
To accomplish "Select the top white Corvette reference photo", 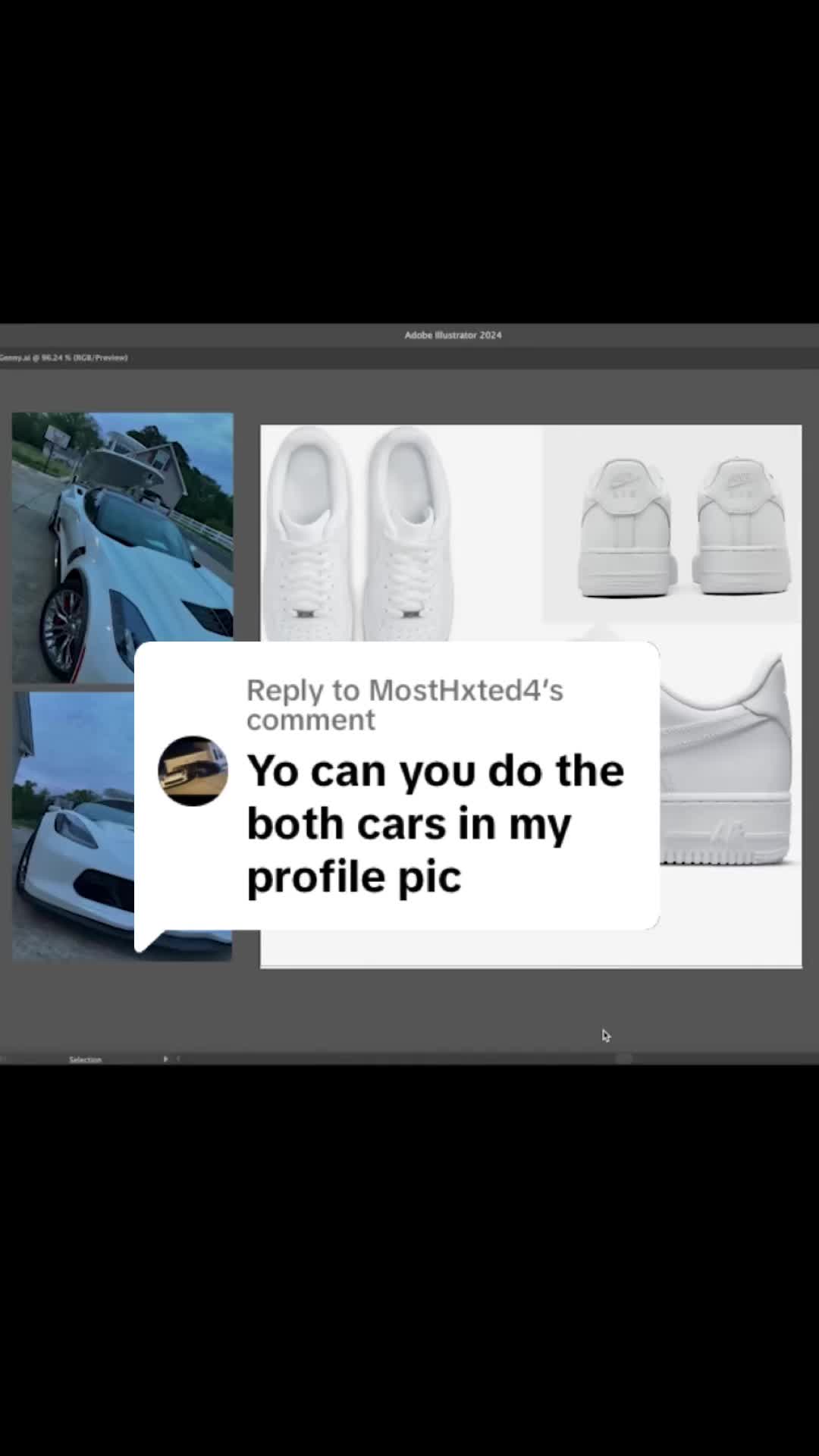I will point(122,548).
